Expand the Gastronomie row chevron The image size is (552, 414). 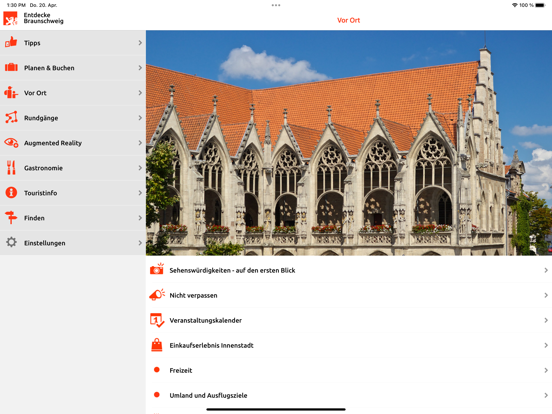point(140,168)
